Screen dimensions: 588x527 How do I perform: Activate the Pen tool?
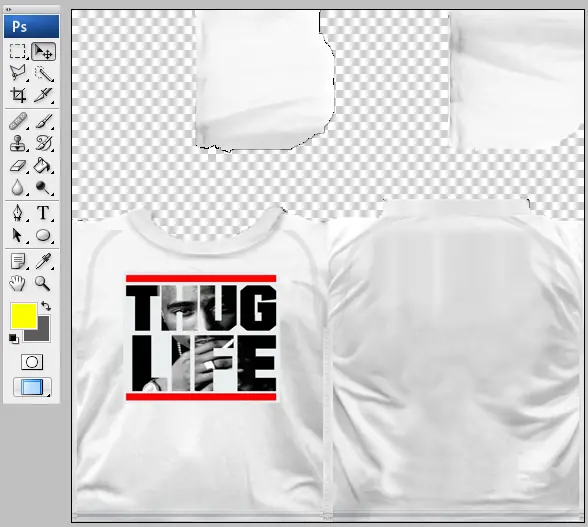(x=18, y=213)
